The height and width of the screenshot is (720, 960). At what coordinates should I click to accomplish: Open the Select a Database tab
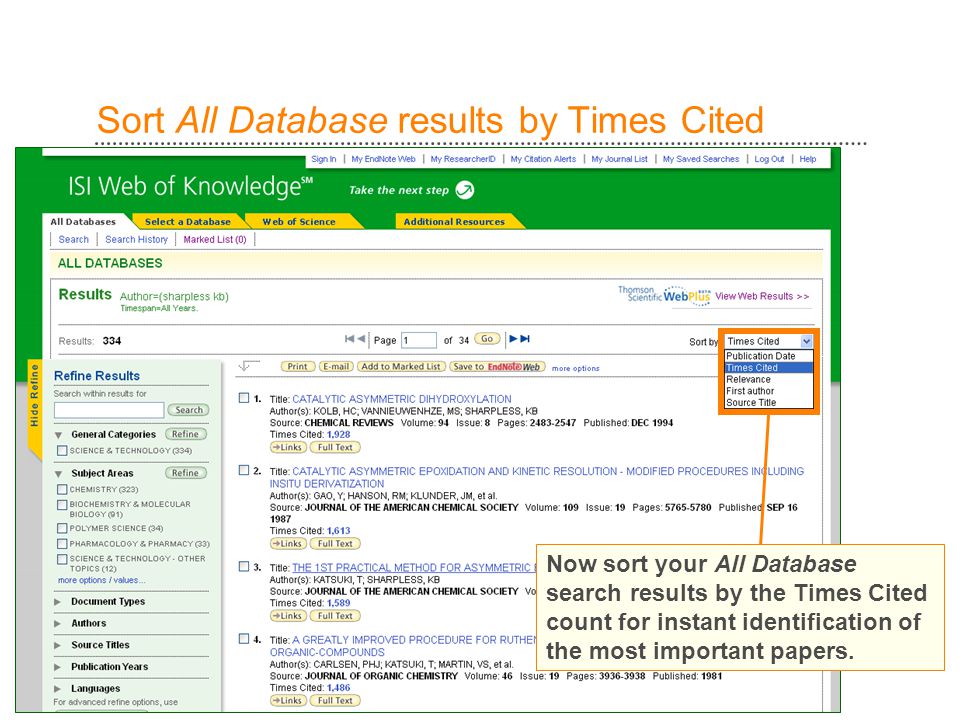187,222
